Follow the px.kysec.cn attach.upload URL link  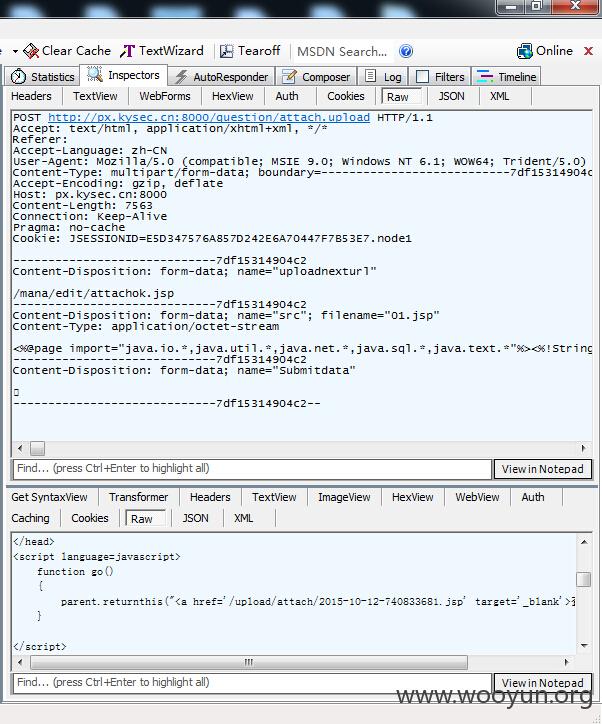click(x=209, y=117)
